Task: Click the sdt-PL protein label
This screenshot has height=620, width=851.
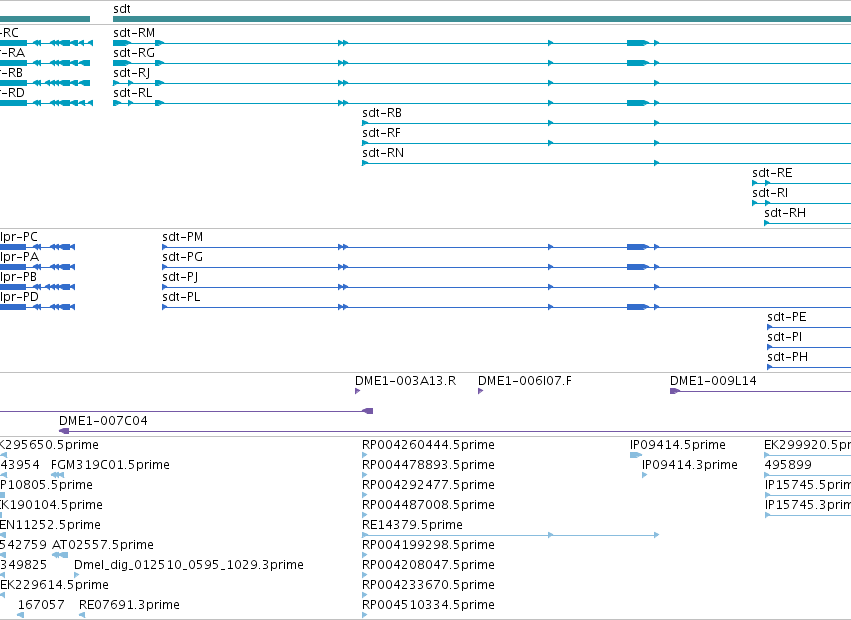Action: tap(181, 297)
